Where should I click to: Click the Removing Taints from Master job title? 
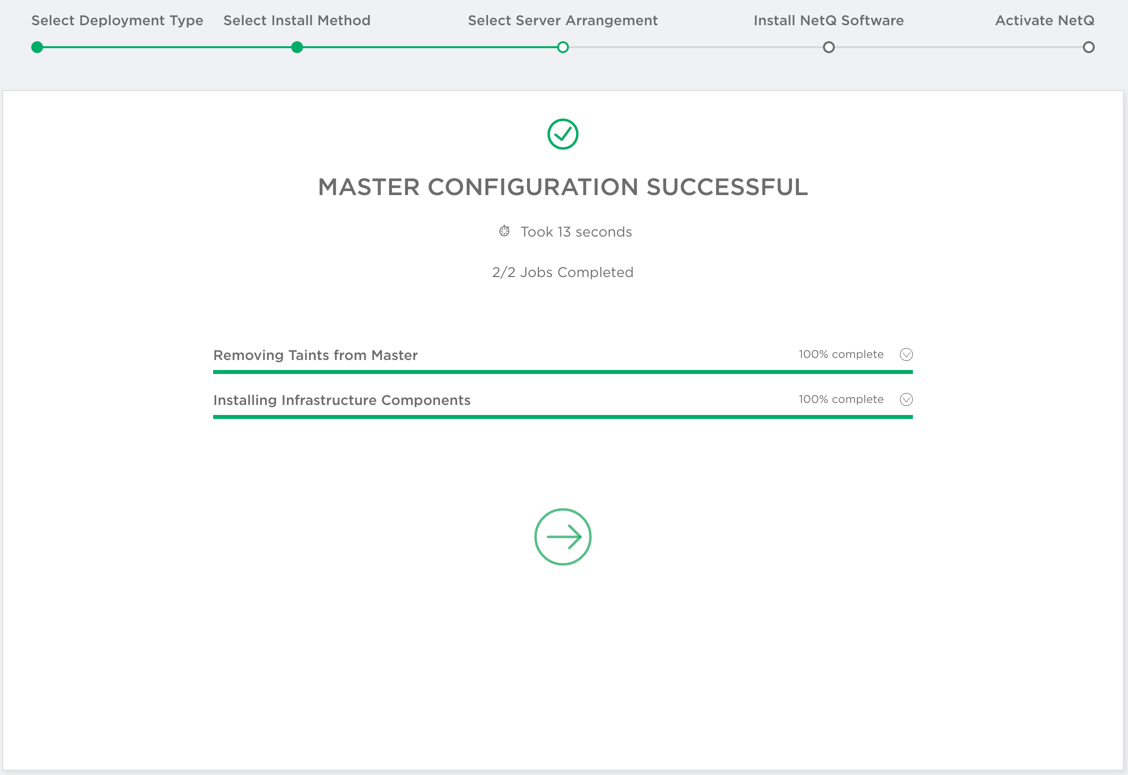pos(315,355)
